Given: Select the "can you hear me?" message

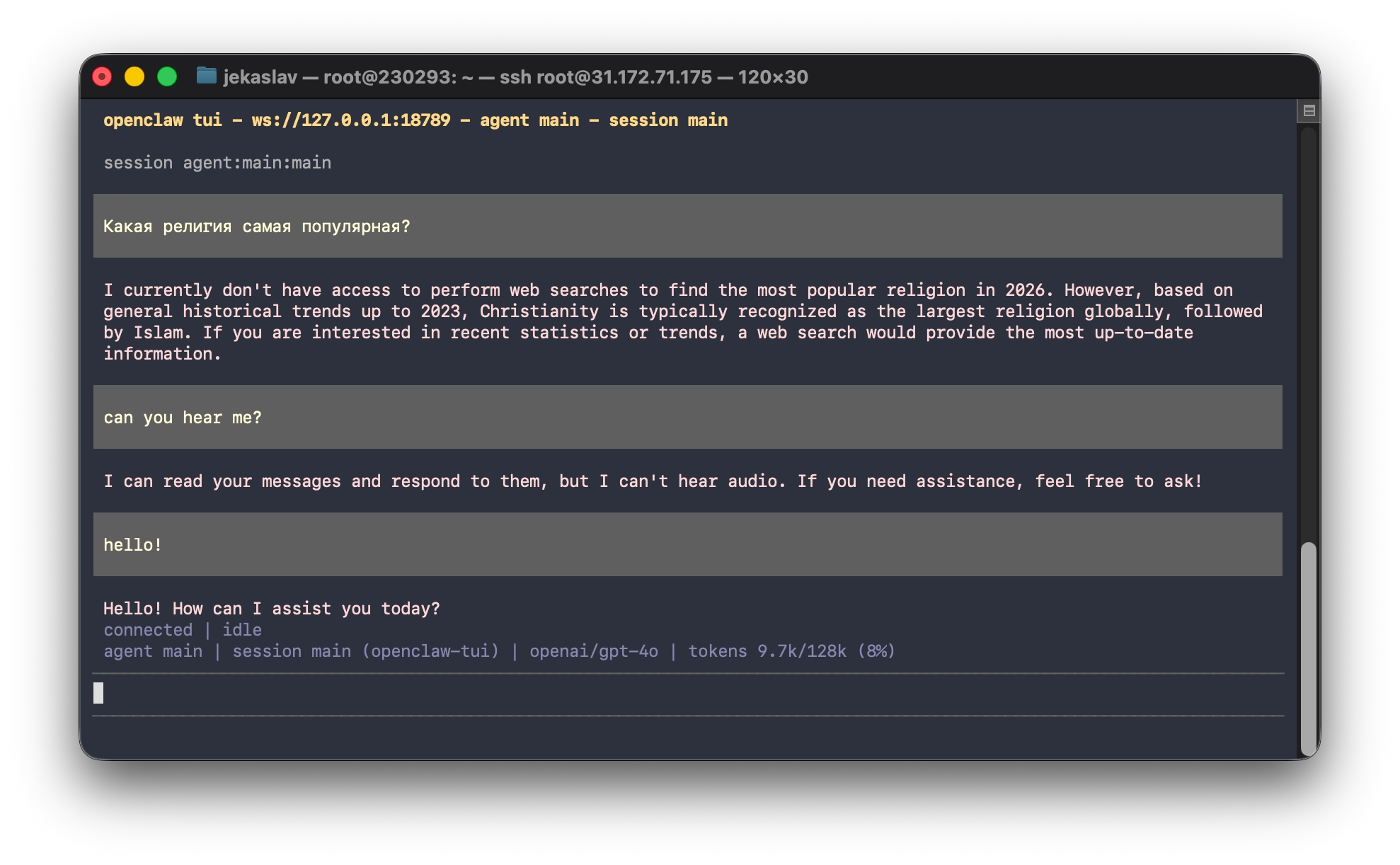Looking at the screenshot, I should [x=183, y=418].
